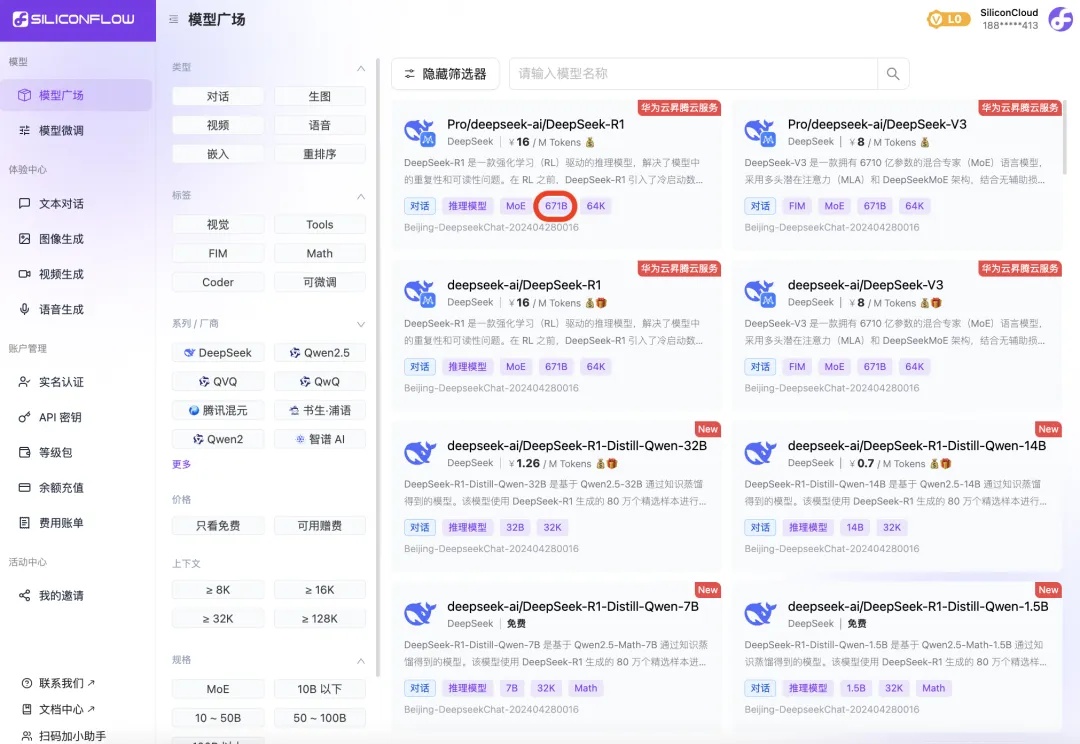Screen dimensions: 1080x744
Task: Filter by 书生·浦语 vendor
Action: pyautogui.click(x=320, y=411)
